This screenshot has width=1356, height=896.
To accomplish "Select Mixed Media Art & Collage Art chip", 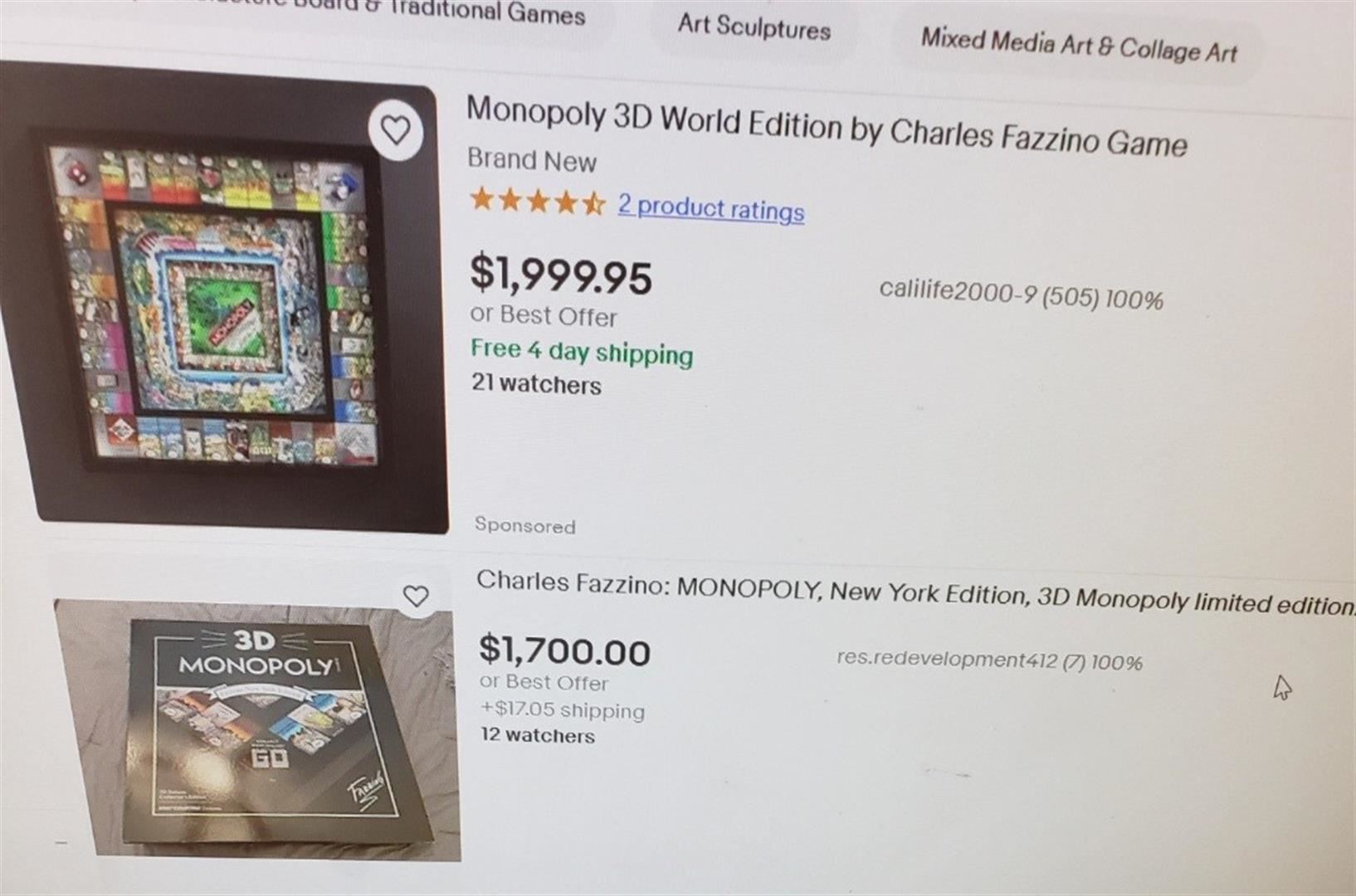I will (x=1078, y=45).
